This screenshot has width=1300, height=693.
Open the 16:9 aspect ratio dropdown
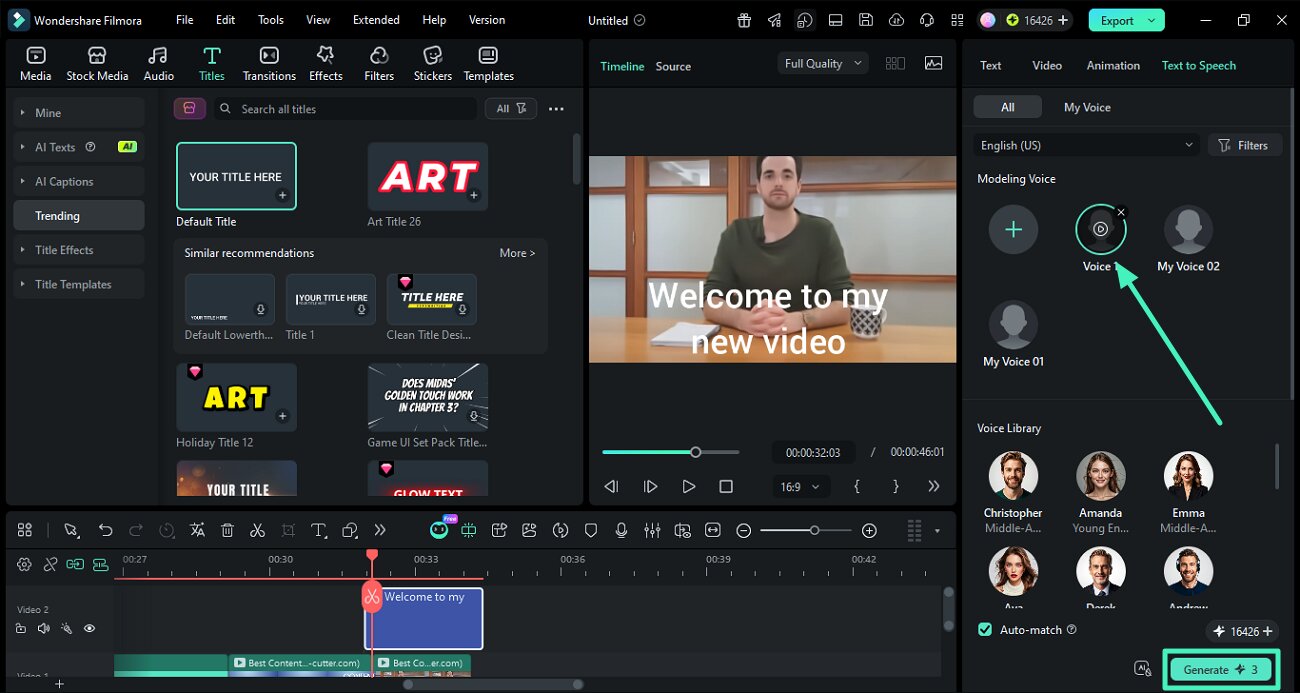click(800, 487)
